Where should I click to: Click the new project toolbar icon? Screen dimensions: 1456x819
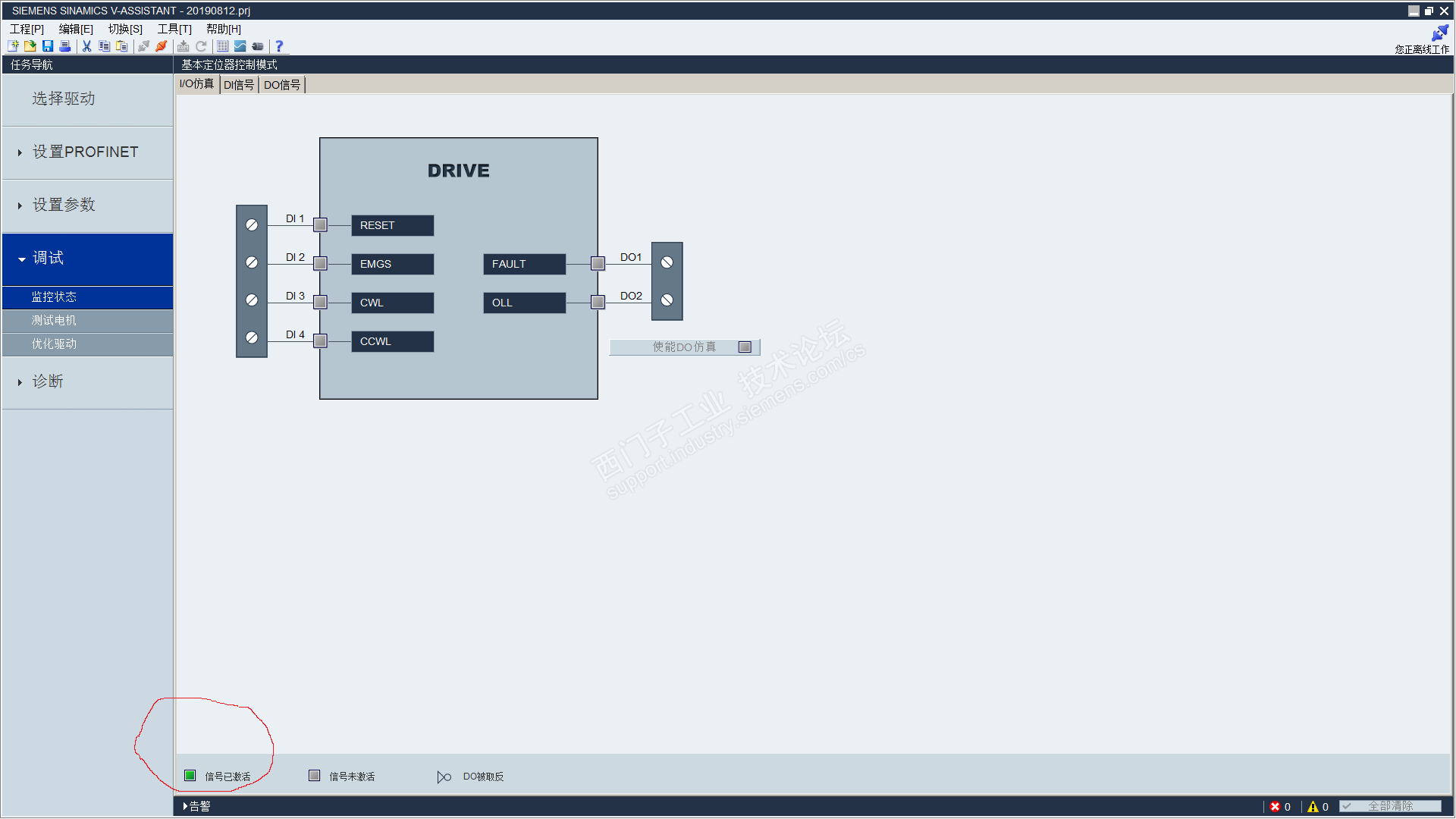point(13,46)
